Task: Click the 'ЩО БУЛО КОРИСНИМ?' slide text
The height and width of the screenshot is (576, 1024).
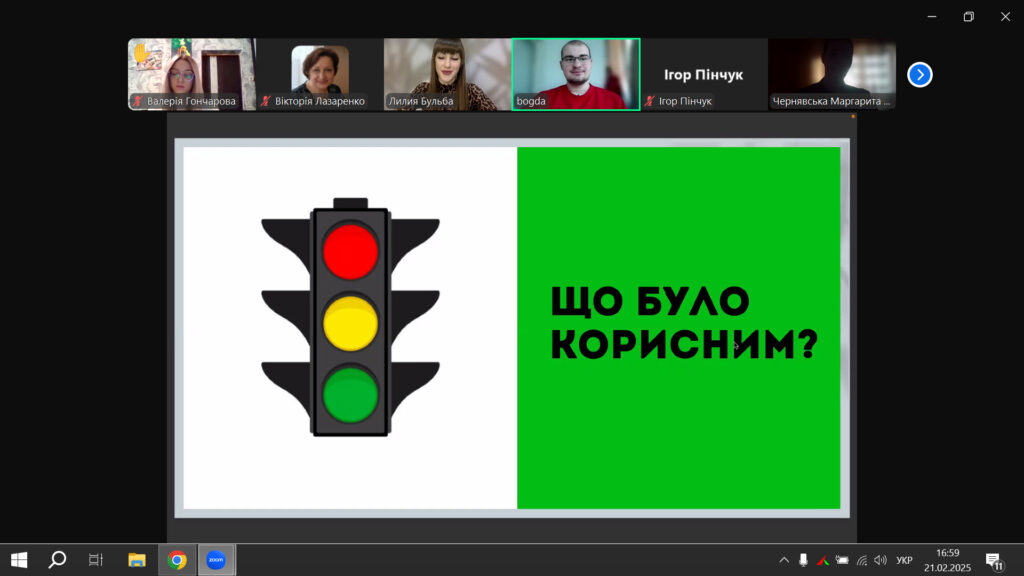Action: (x=684, y=323)
